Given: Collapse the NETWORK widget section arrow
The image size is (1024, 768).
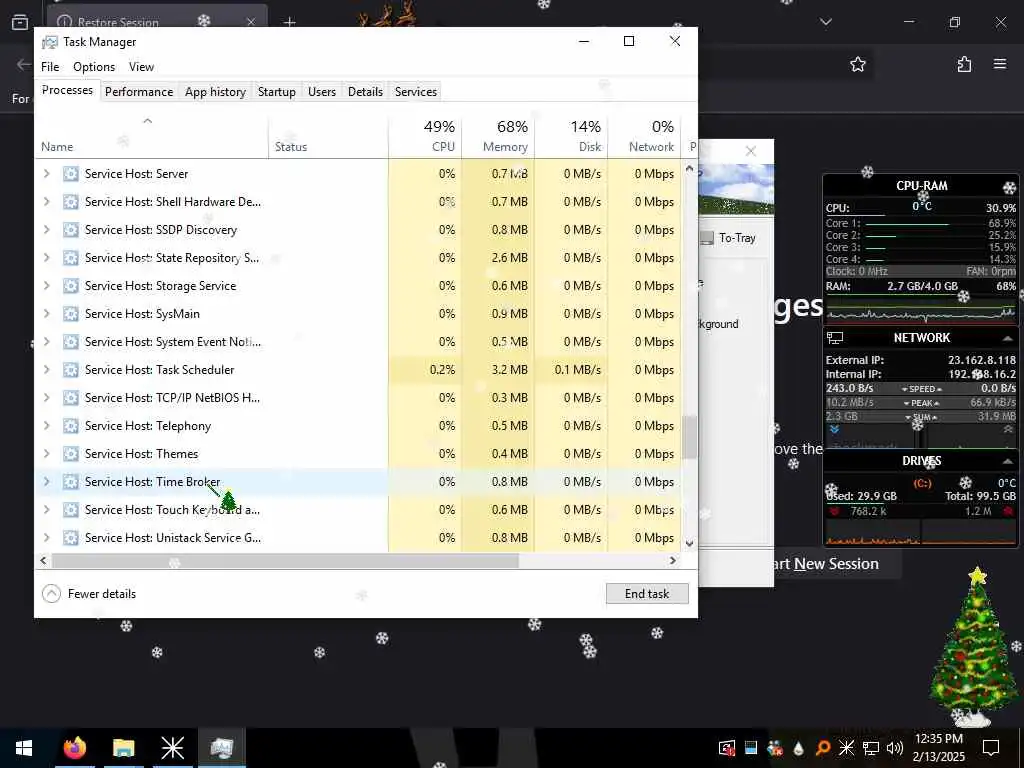Looking at the screenshot, I should pyautogui.click(x=1008, y=338).
